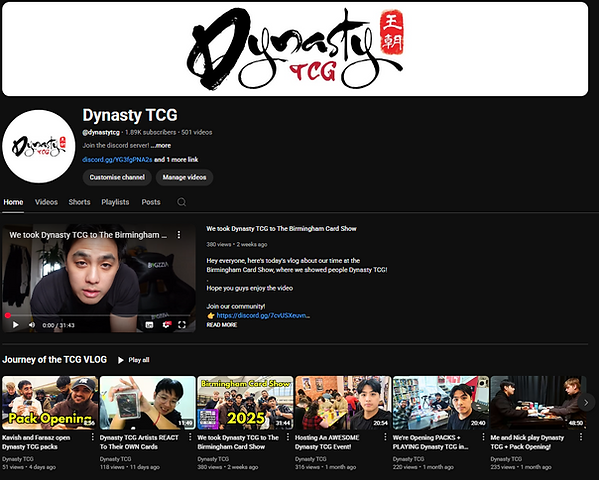599x480 pixels.
Task: Switch to the Posts tab
Action: pyautogui.click(x=151, y=202)
